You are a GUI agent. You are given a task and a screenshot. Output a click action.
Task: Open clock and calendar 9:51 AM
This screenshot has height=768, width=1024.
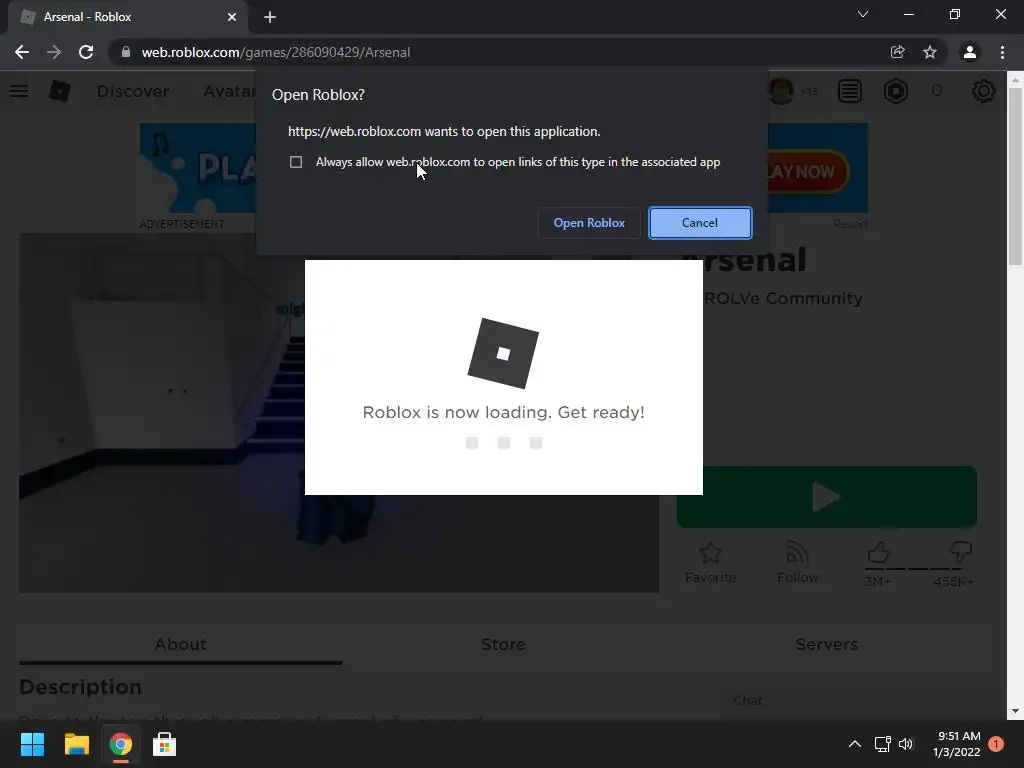[957, 744]
